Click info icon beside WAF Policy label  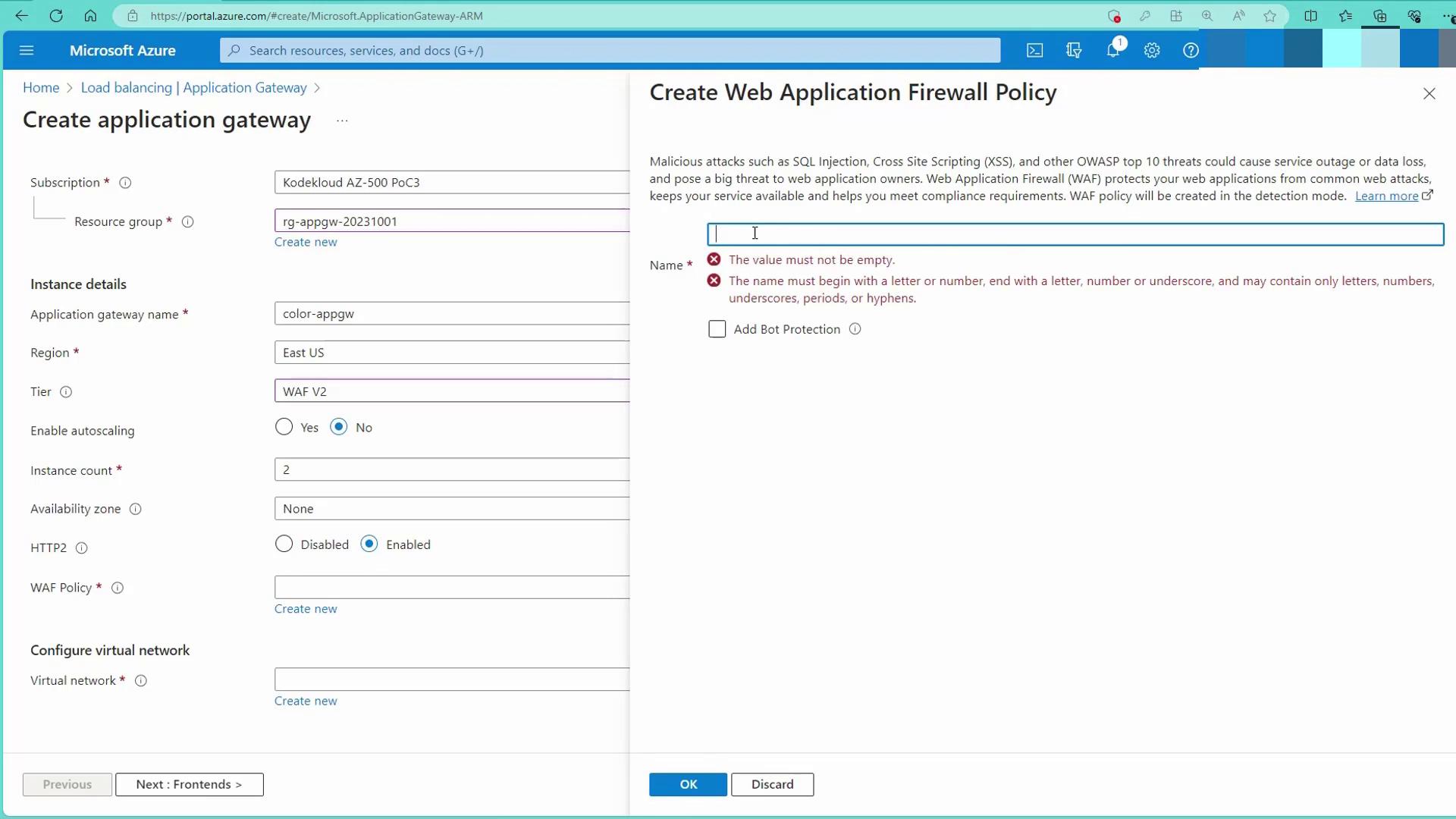[x=118, y=588]
